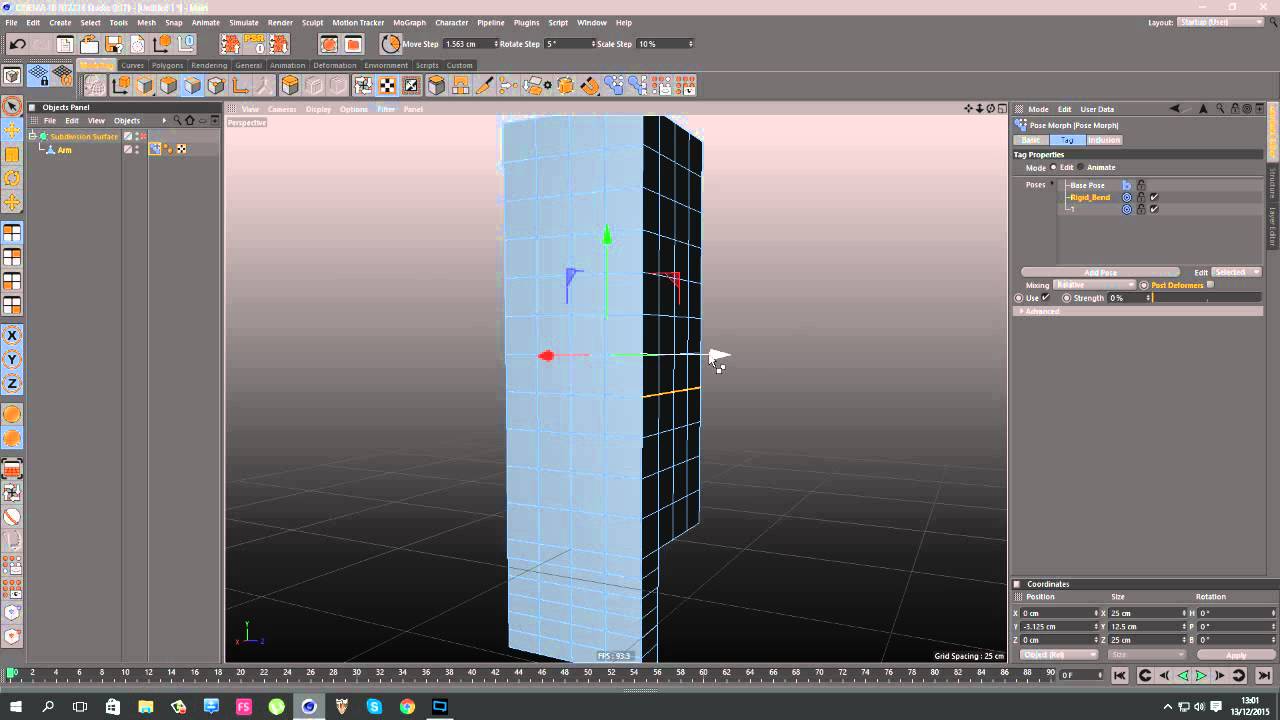Click the PSR reset icon
This screenshot has width=1280, height=720.
(255, 44)
